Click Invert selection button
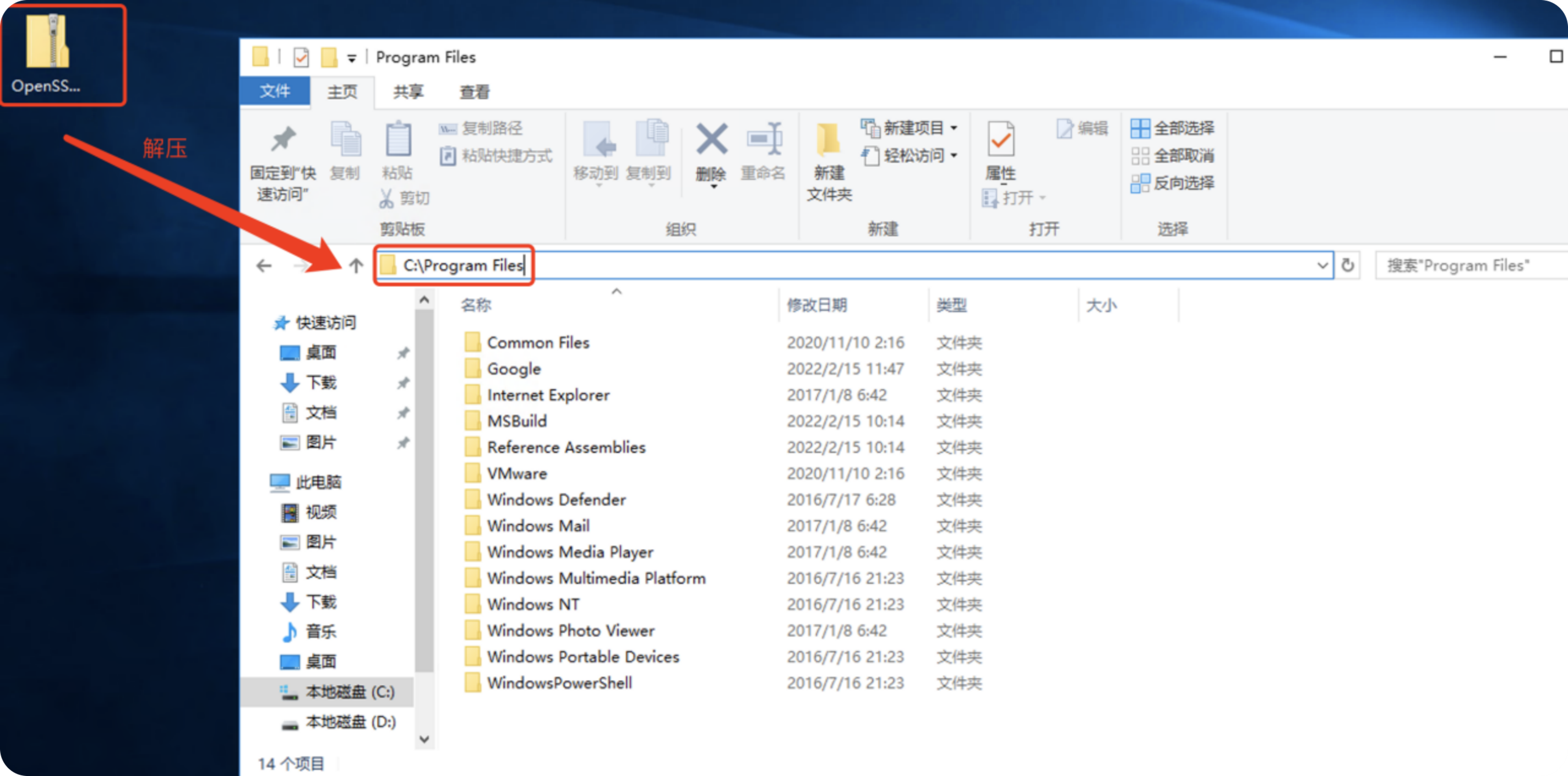Image resolution: width=1568 pixels, height=776 pixels. [1172, 183]
